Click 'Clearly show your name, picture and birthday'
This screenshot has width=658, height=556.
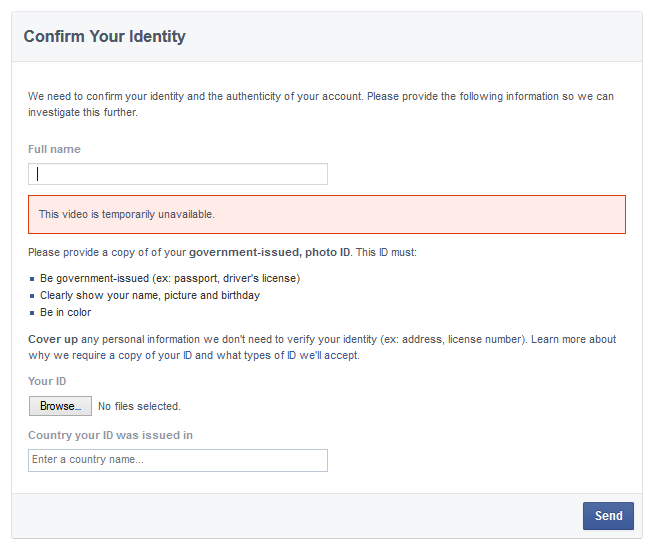click(x=150, y=295)
